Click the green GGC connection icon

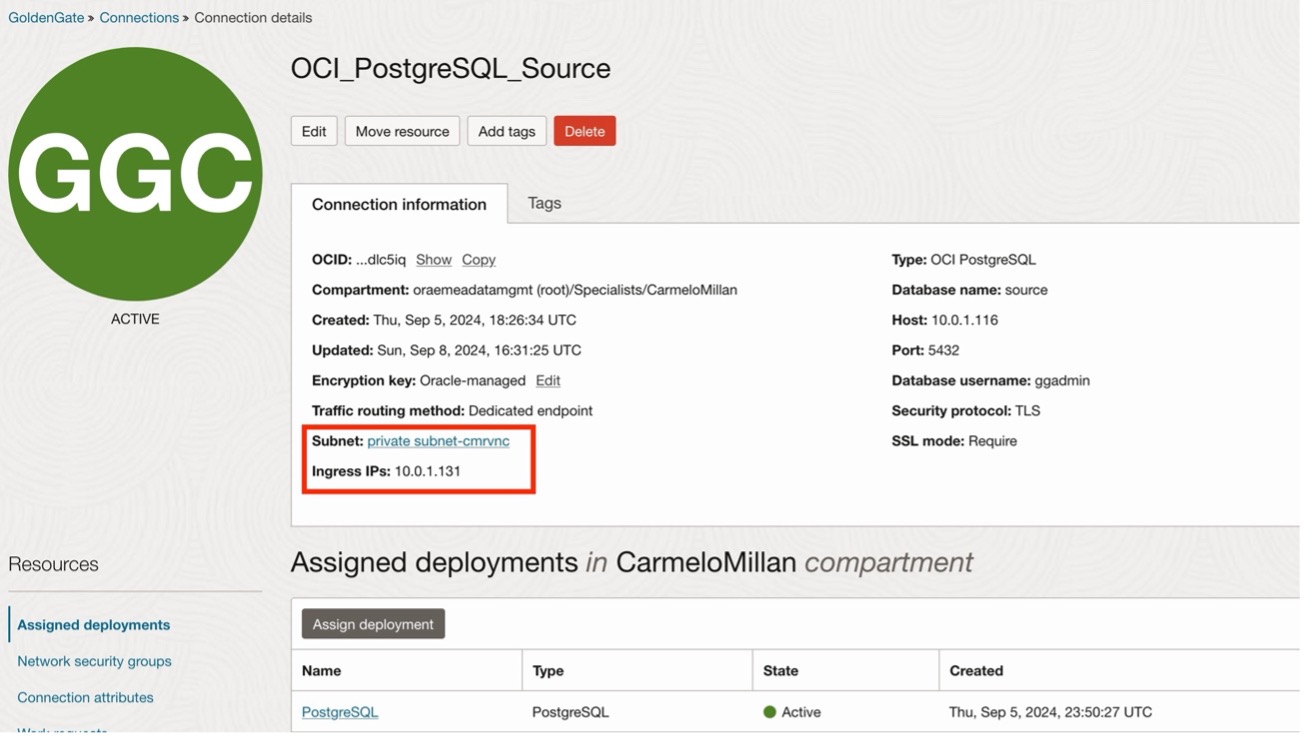pos(135,174)
